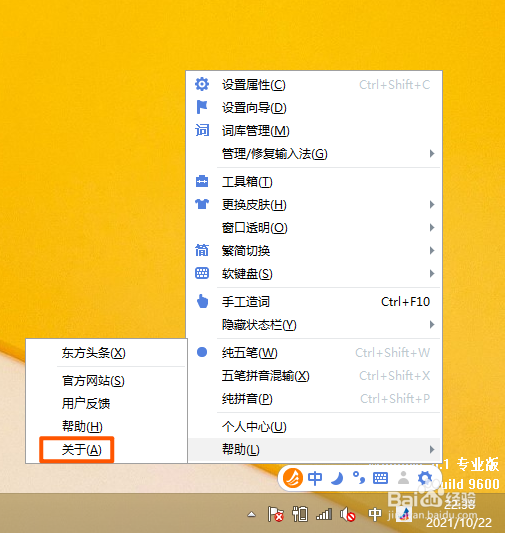505x533 pixels.
Task: Select 纯五笔(W) input mode
Action: click(315, 352)
